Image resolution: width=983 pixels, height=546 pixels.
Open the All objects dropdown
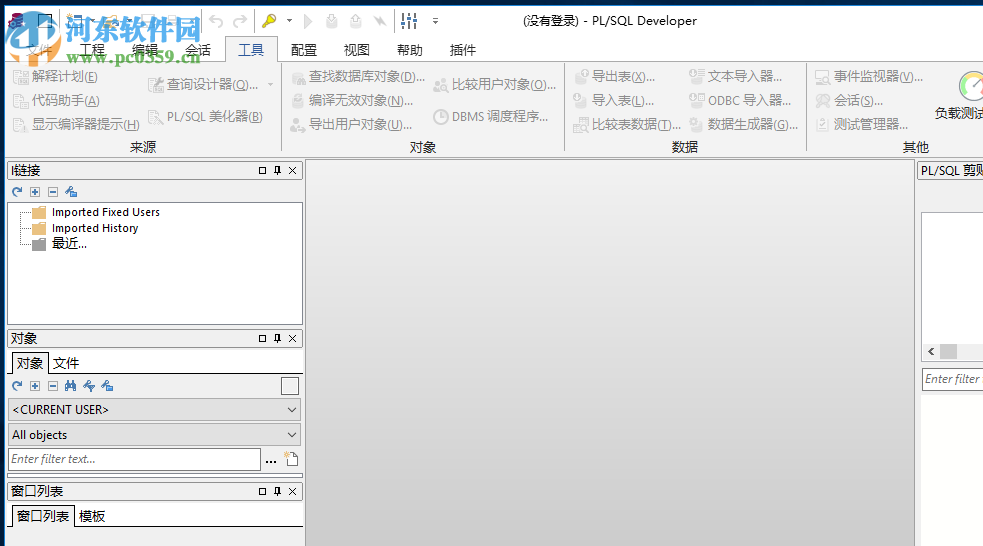tap(154, 435)
